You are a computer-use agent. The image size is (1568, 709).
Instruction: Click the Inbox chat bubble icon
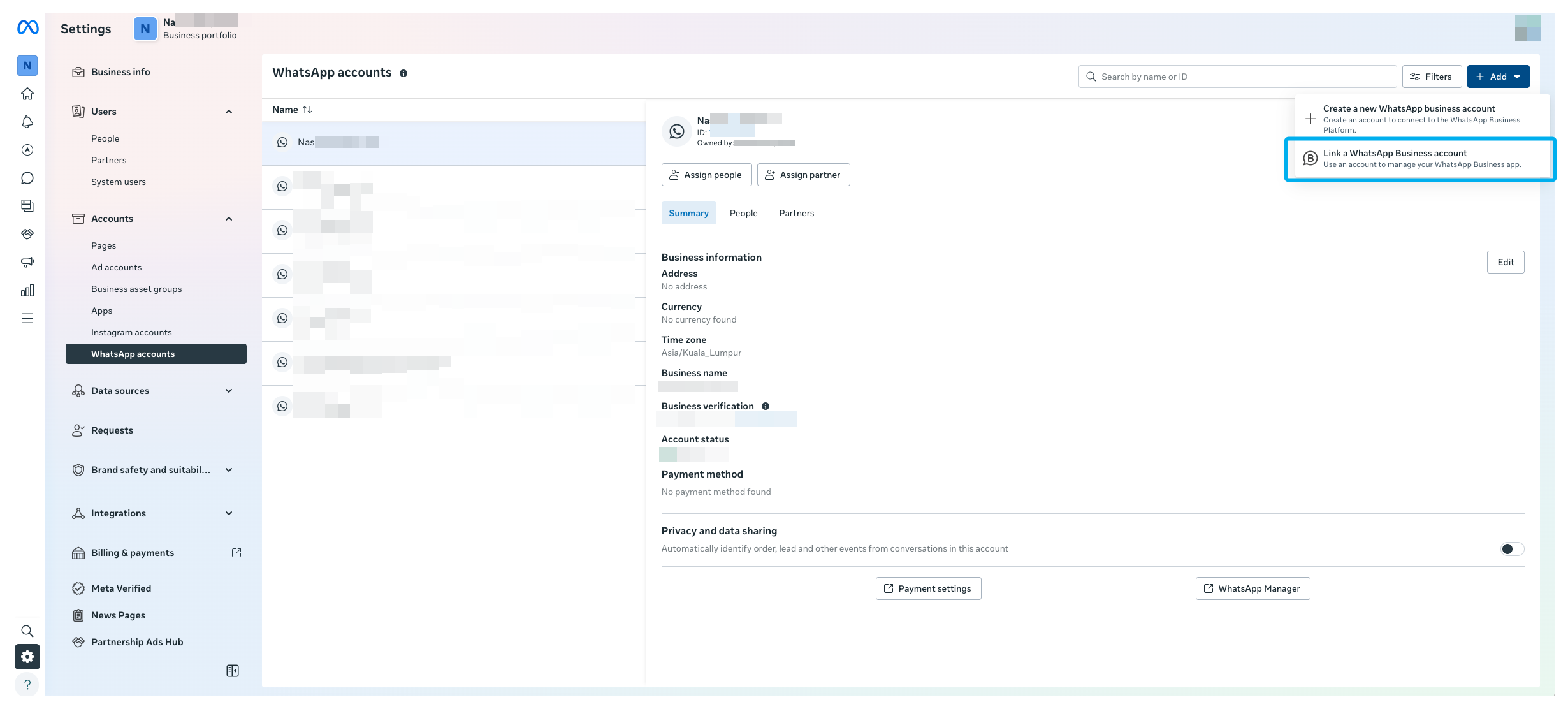pos(27,178)
